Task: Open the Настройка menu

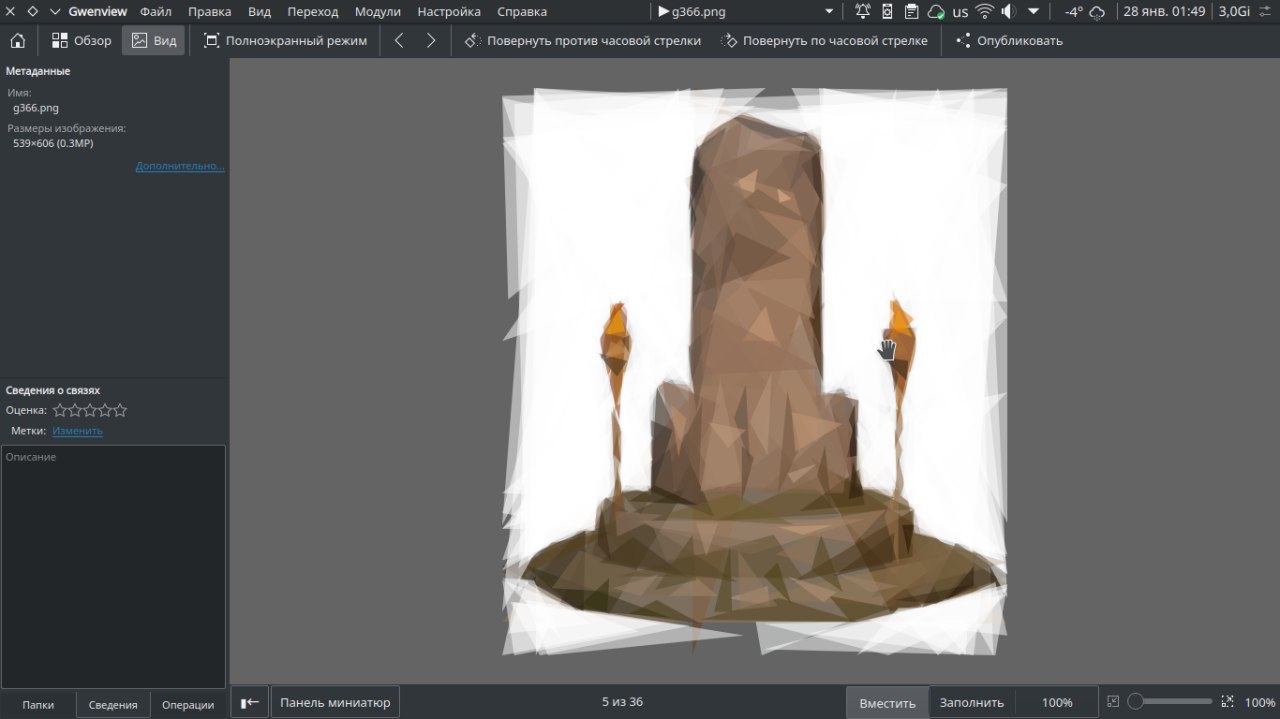Action: [449, 12]
